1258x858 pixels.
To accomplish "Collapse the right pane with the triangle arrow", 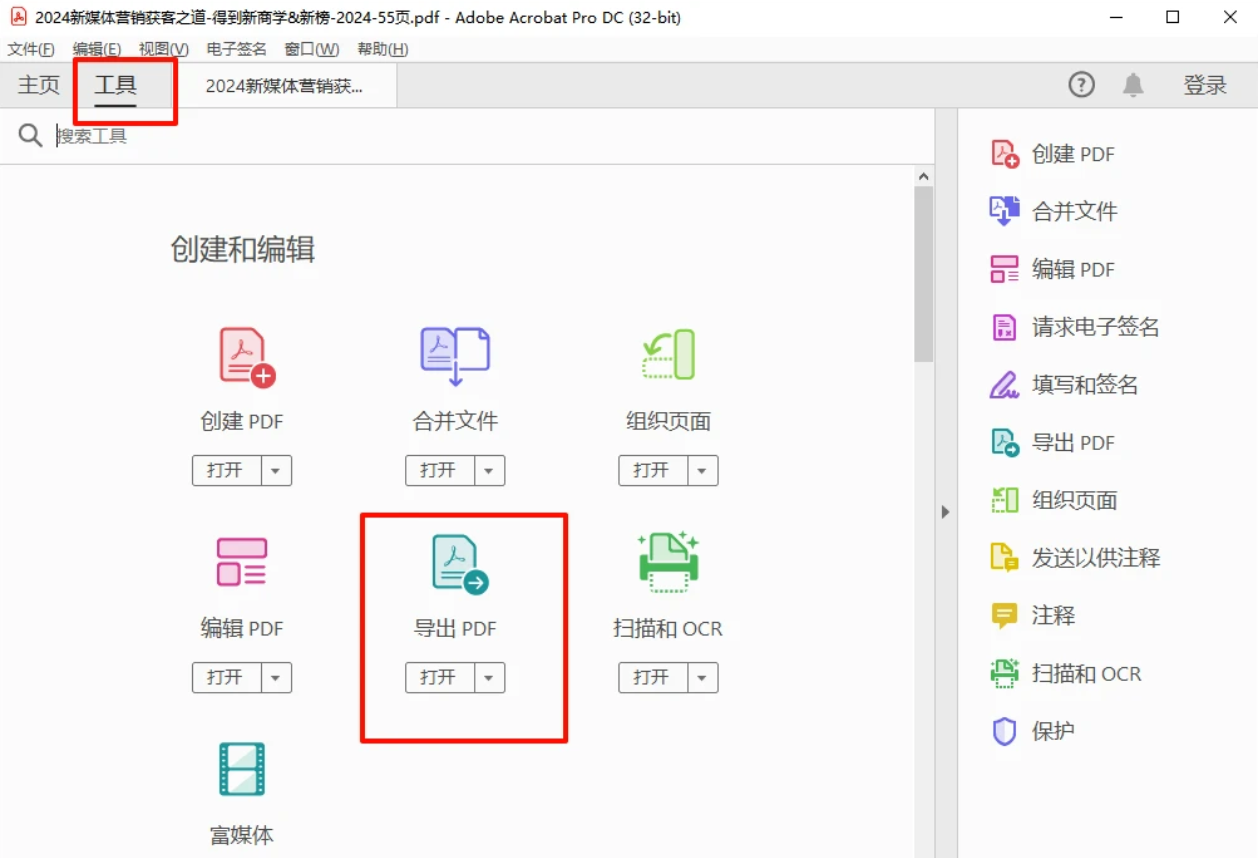I will 945,511.
